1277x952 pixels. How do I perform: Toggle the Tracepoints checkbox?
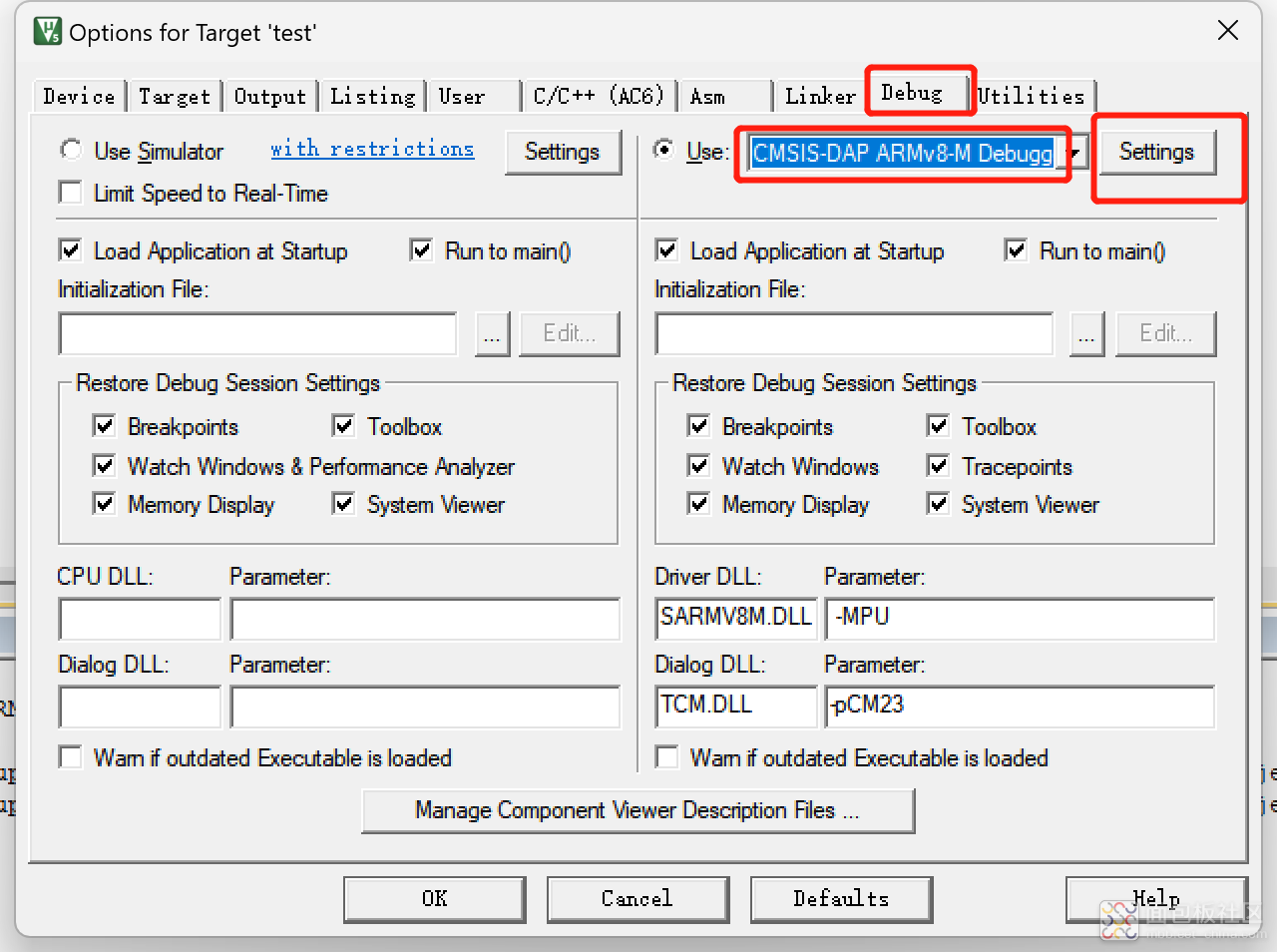[x=939, y=465]
